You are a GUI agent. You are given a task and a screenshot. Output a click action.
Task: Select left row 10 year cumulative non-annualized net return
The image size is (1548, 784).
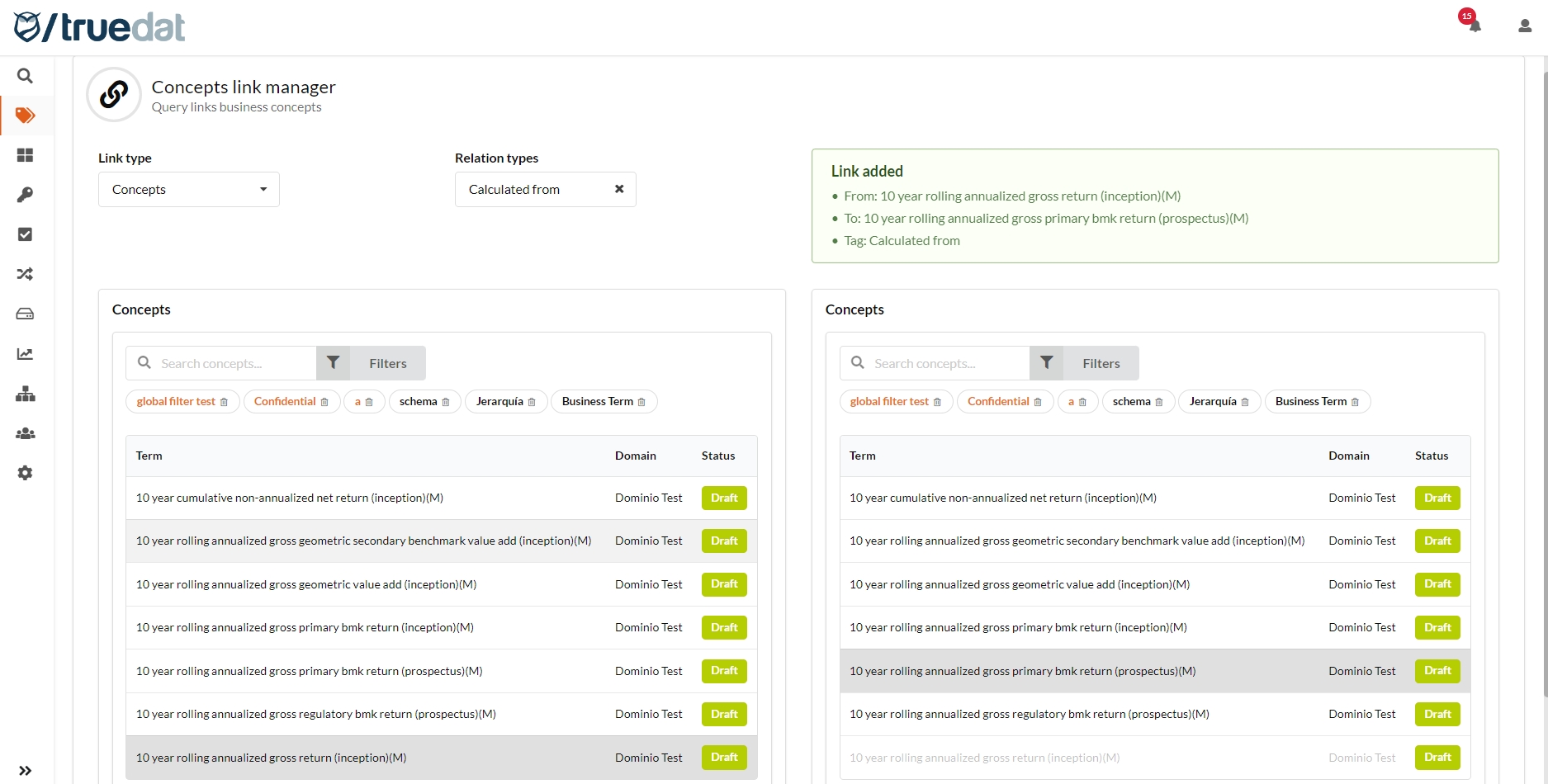click(x=290, y=498)
